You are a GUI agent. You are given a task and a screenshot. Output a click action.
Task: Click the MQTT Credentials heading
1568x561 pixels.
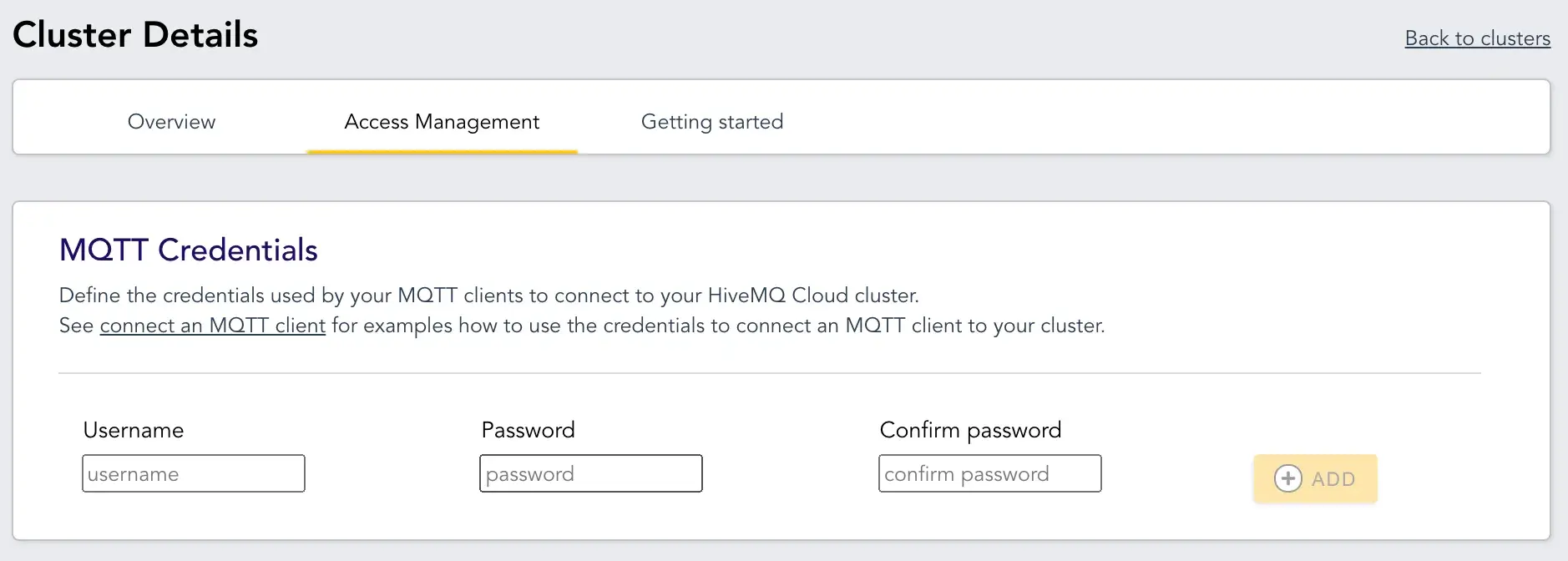[x=189, y=250]
